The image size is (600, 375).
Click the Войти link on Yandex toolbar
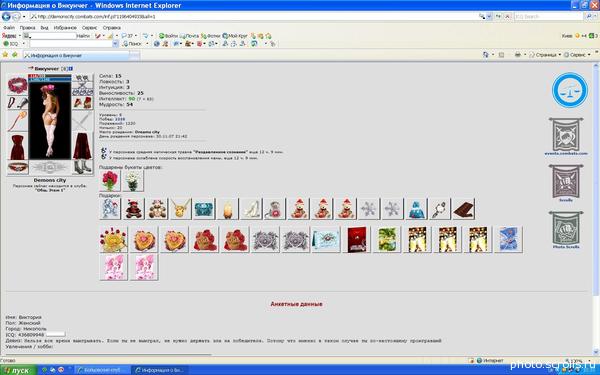coord(169,36)
